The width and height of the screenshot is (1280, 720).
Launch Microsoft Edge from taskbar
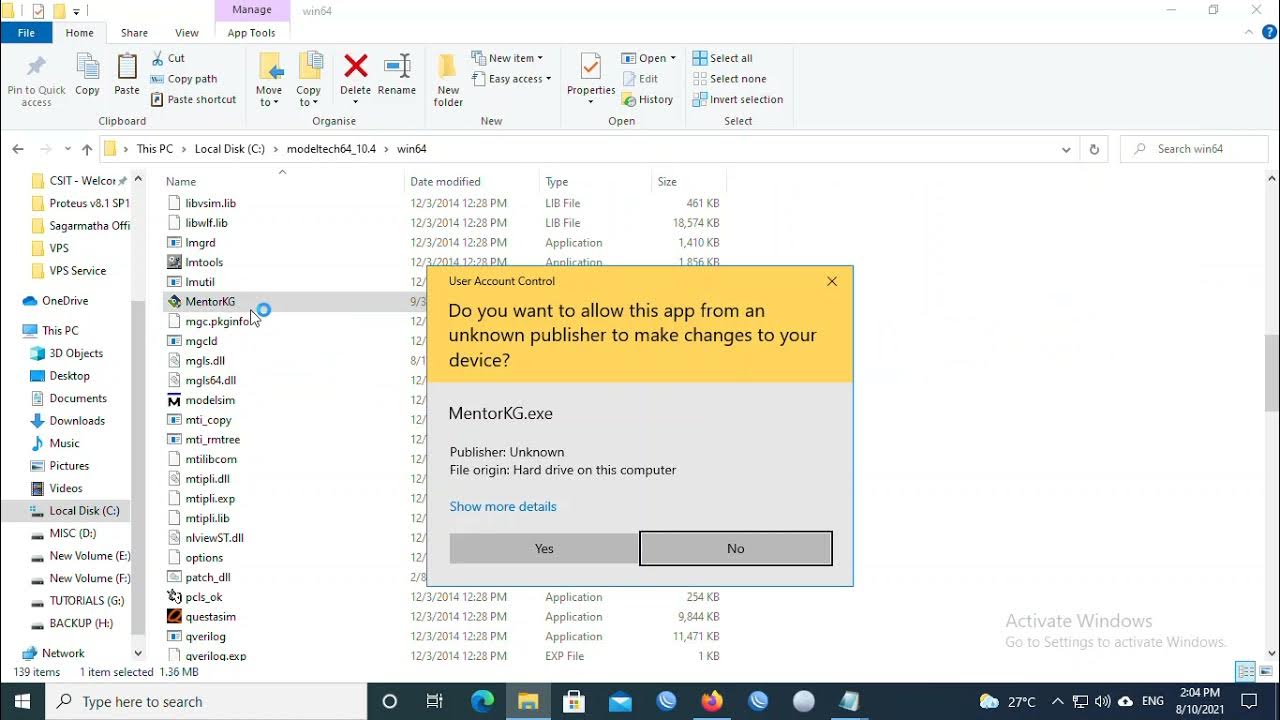pyautogui.click(x=482, y=701)
